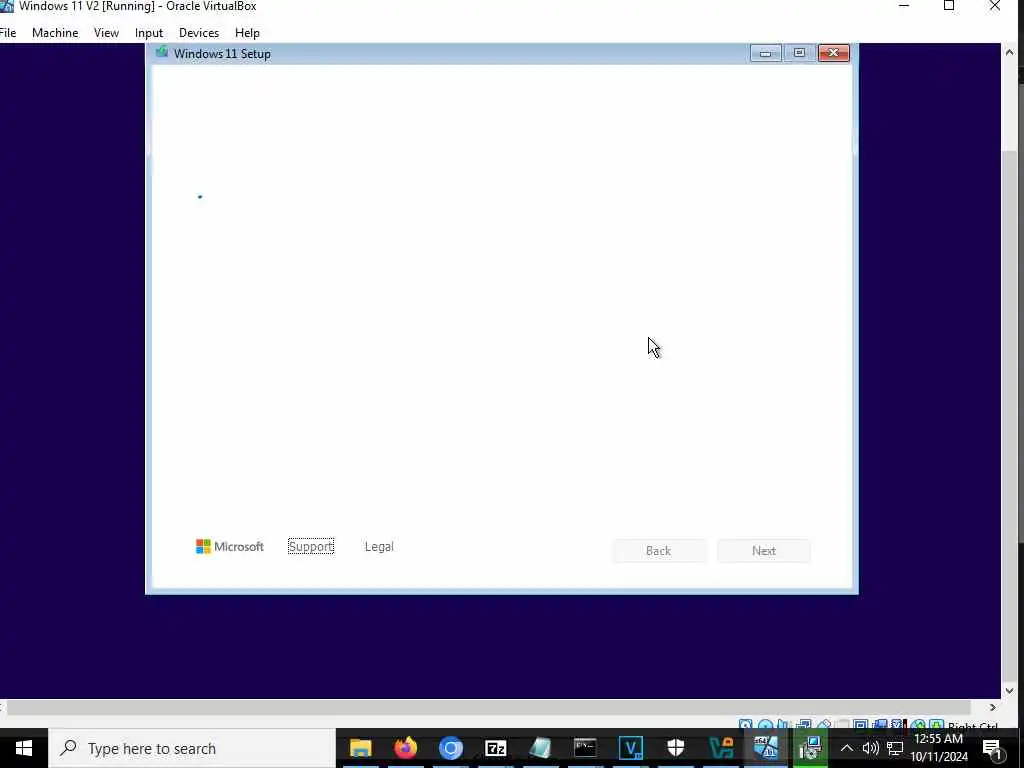Image resolution: width=1024 pixels, height=768 pixels.
Task: Open the Machine menu
Action: point(55,33)
